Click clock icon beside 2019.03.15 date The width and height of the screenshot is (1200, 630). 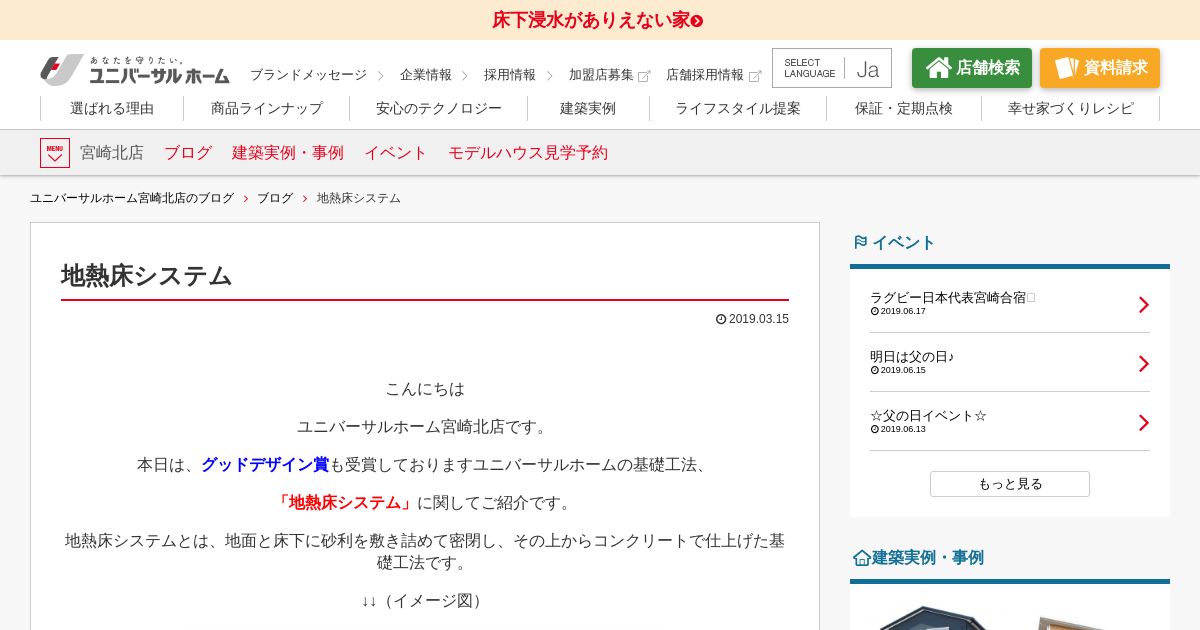pyautogui.click(x=721, y=319)
